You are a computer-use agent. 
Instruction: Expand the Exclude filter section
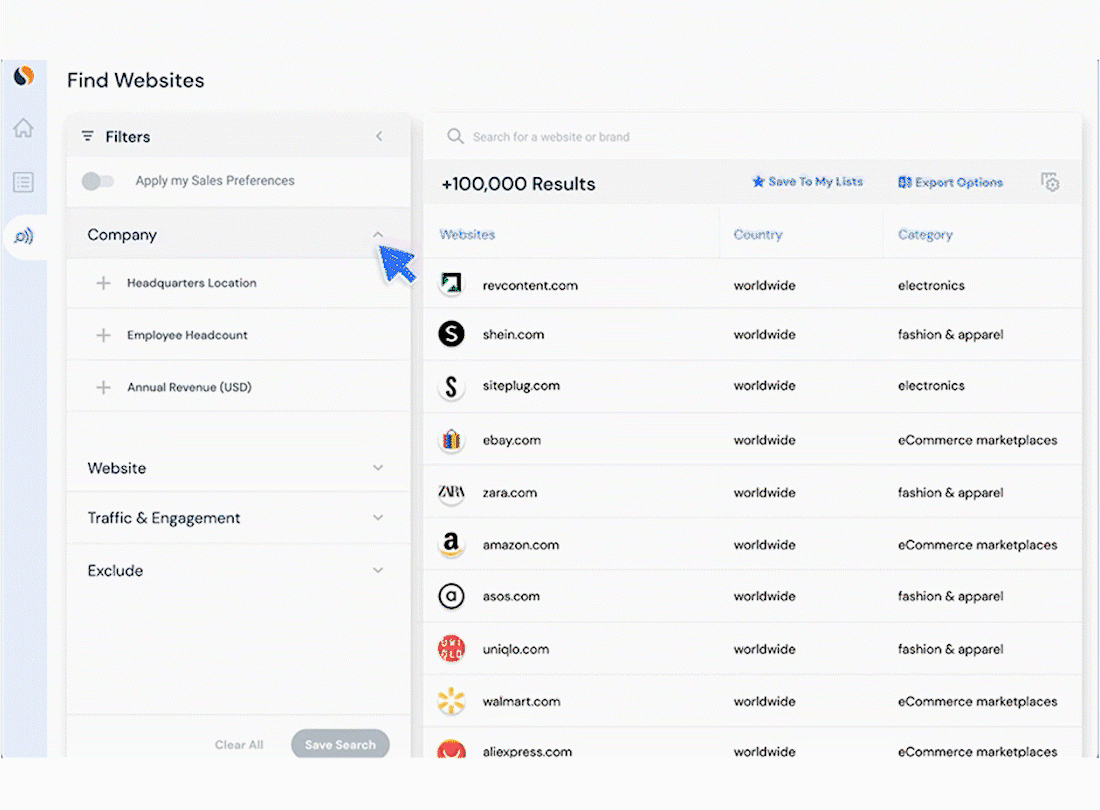[378, 570]
